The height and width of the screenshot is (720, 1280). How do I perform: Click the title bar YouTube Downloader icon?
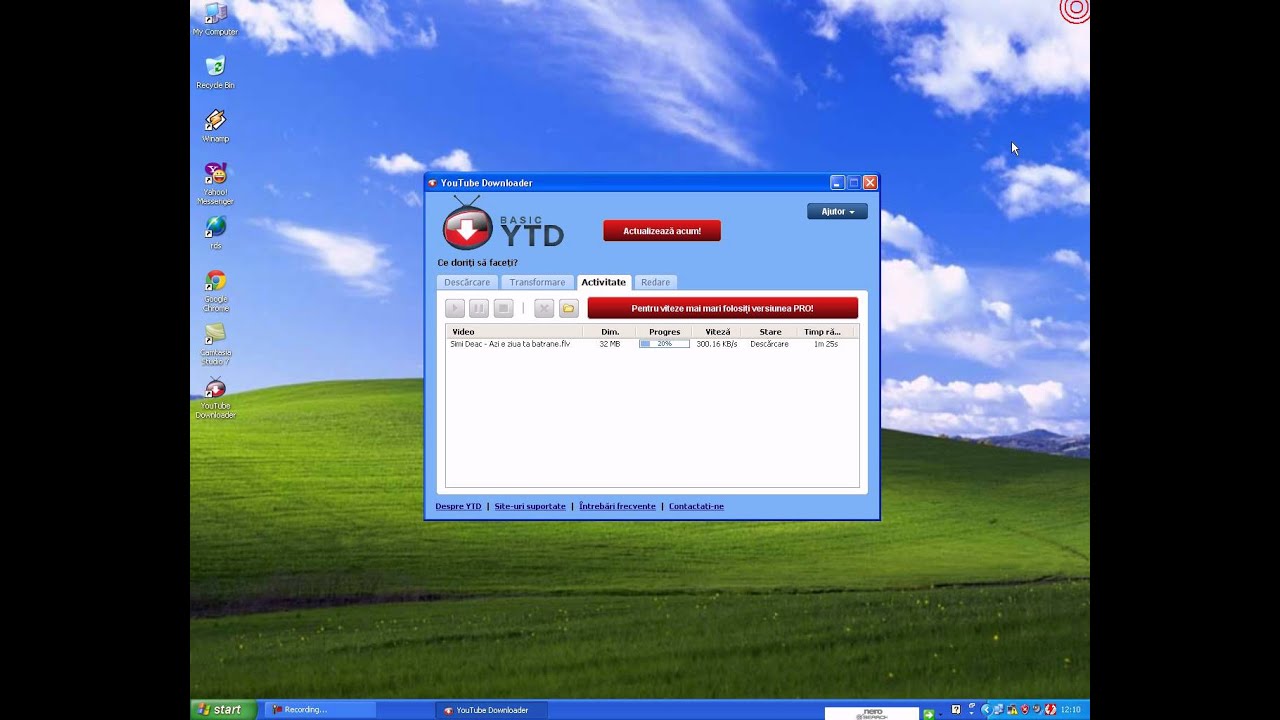(433, 183)
